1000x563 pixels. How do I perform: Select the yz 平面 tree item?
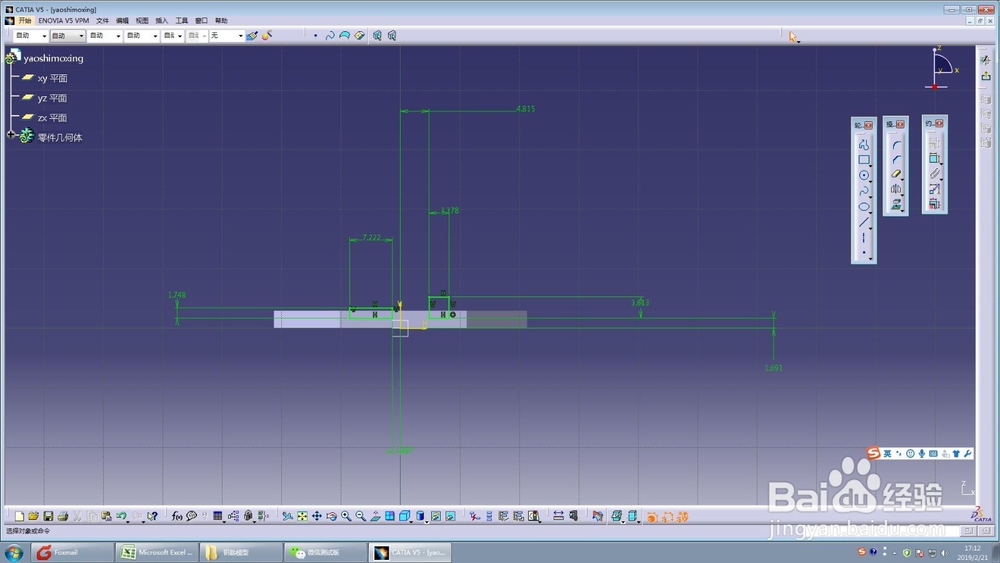tap(52, 98)
